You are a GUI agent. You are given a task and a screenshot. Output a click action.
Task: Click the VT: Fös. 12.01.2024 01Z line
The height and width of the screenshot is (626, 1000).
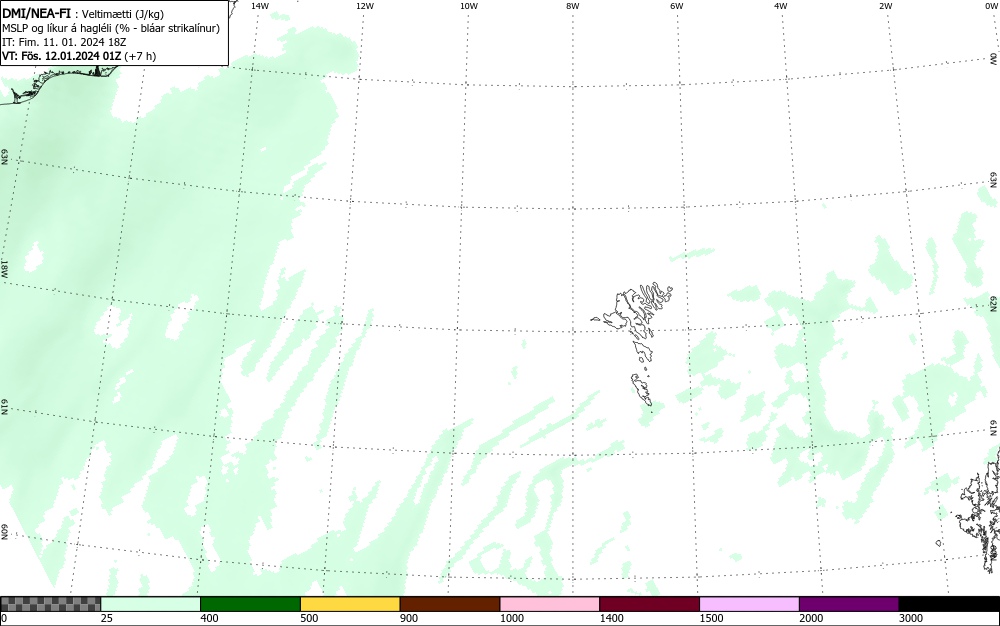[79, 56]
